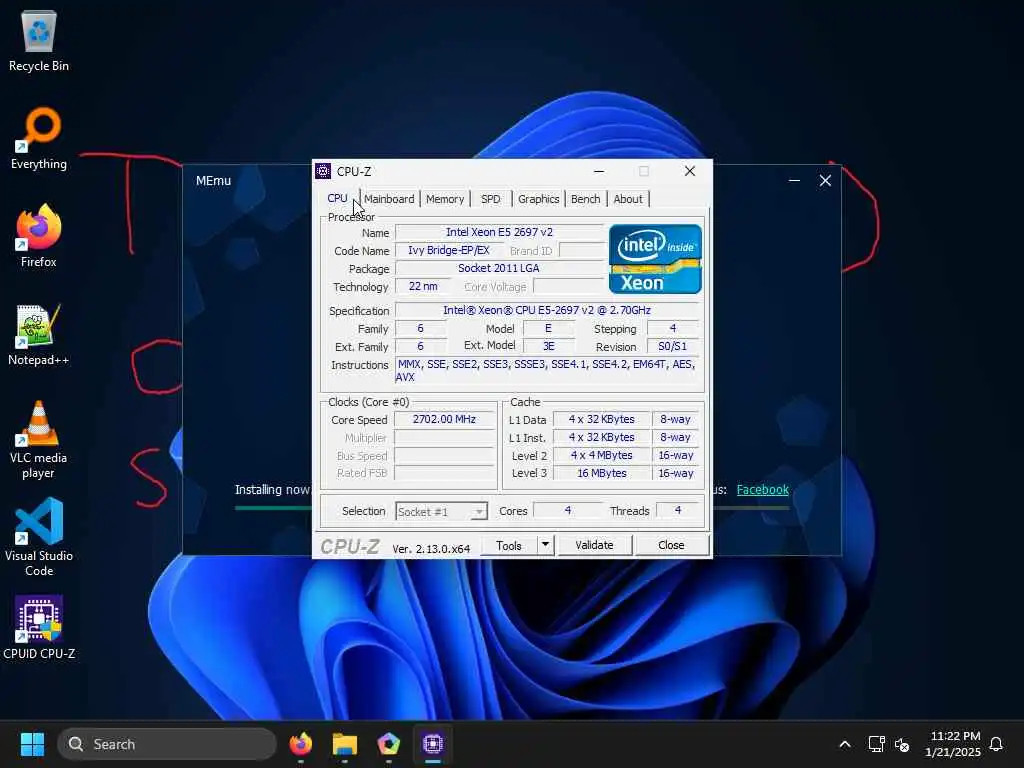Open File Explorer from the taskbar
1024x768 pixels.
click(345, 744)
